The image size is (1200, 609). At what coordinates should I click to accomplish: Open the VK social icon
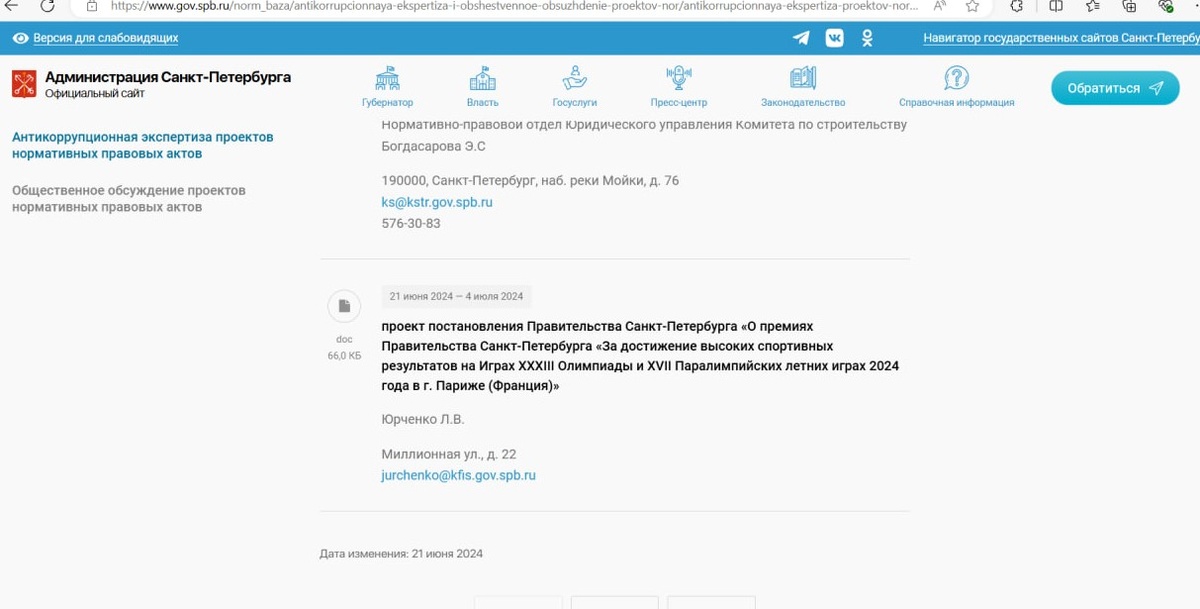click(833, 37)
